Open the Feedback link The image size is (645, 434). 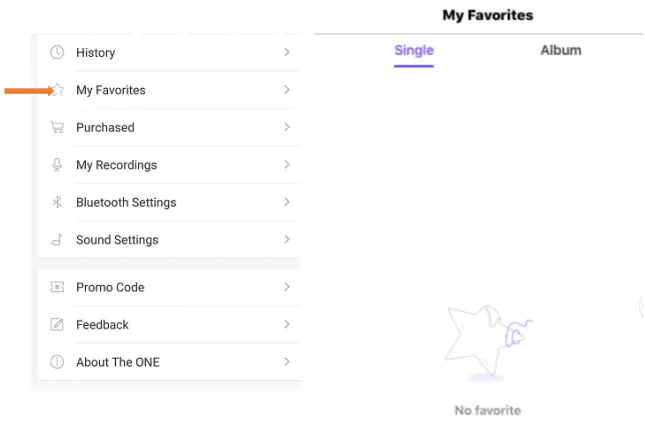[x=102, y=325]
